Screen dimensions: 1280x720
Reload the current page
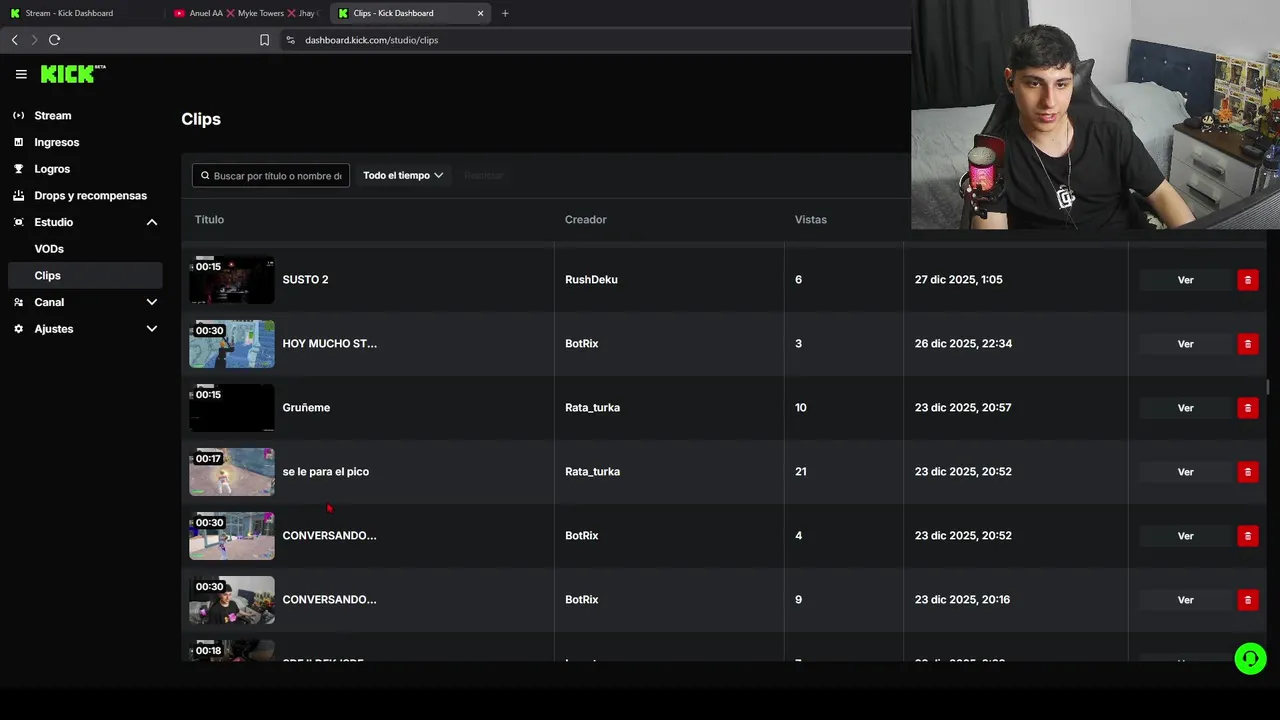tap(55, 40)
